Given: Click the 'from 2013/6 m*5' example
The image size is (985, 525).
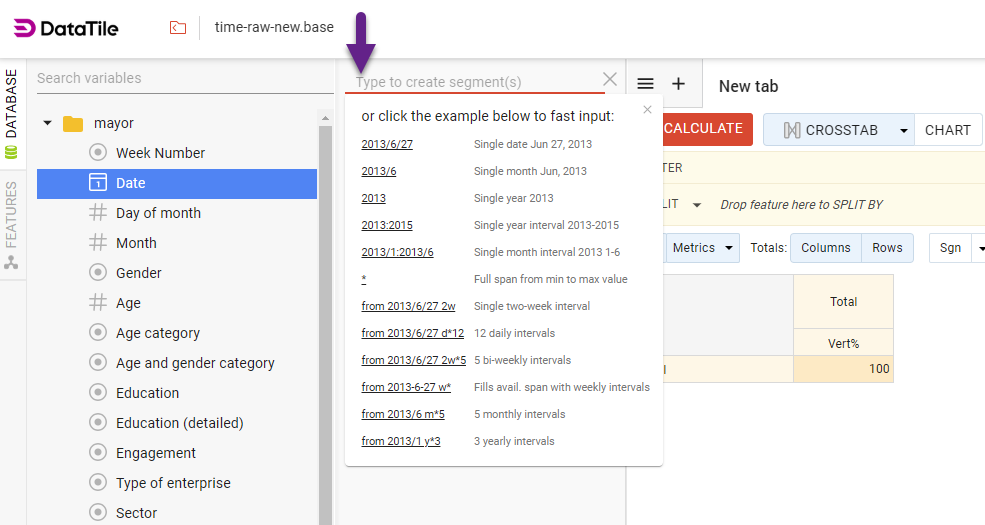Looking at the screenshot, I should 403,414.
